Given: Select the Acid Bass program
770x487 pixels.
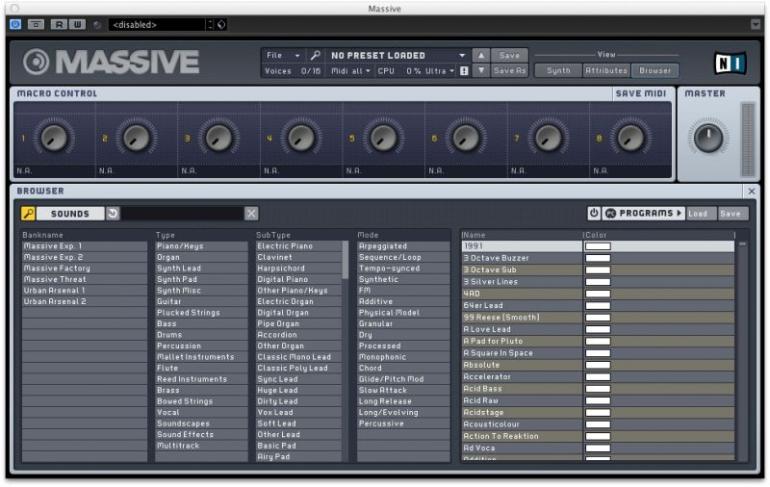Looking at the screenshot, I should point(522,389).
